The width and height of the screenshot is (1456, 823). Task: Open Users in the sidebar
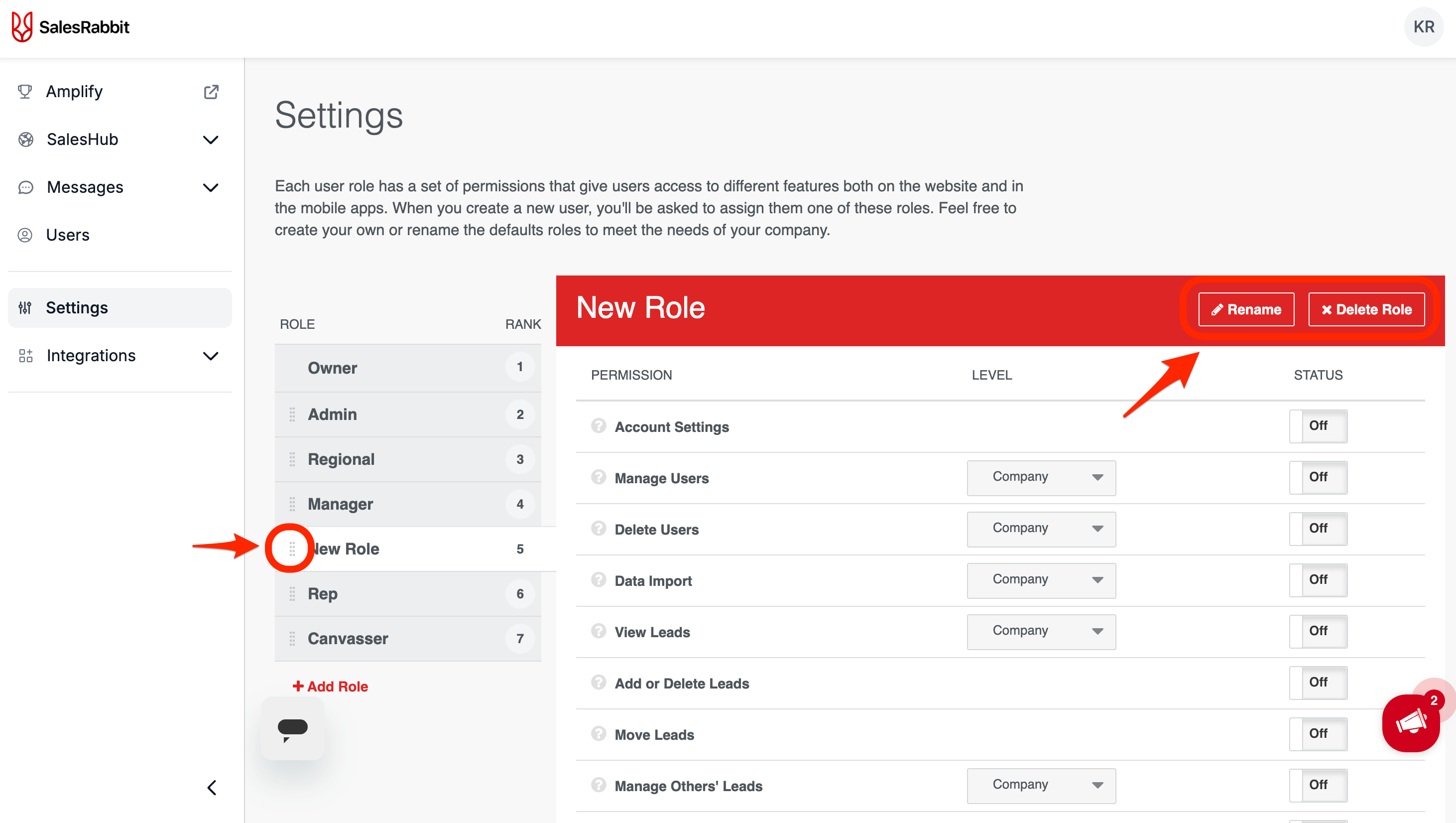tap(68, 235)
